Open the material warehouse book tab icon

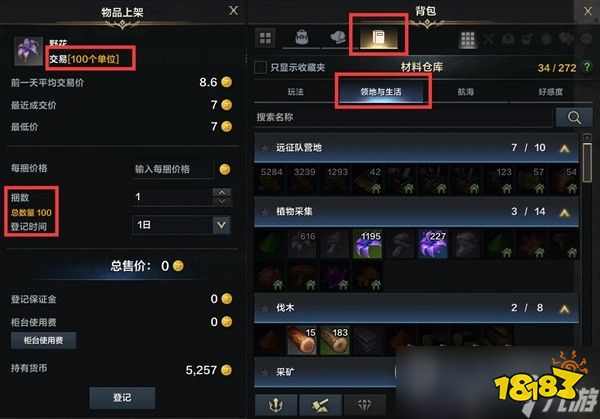378,38
